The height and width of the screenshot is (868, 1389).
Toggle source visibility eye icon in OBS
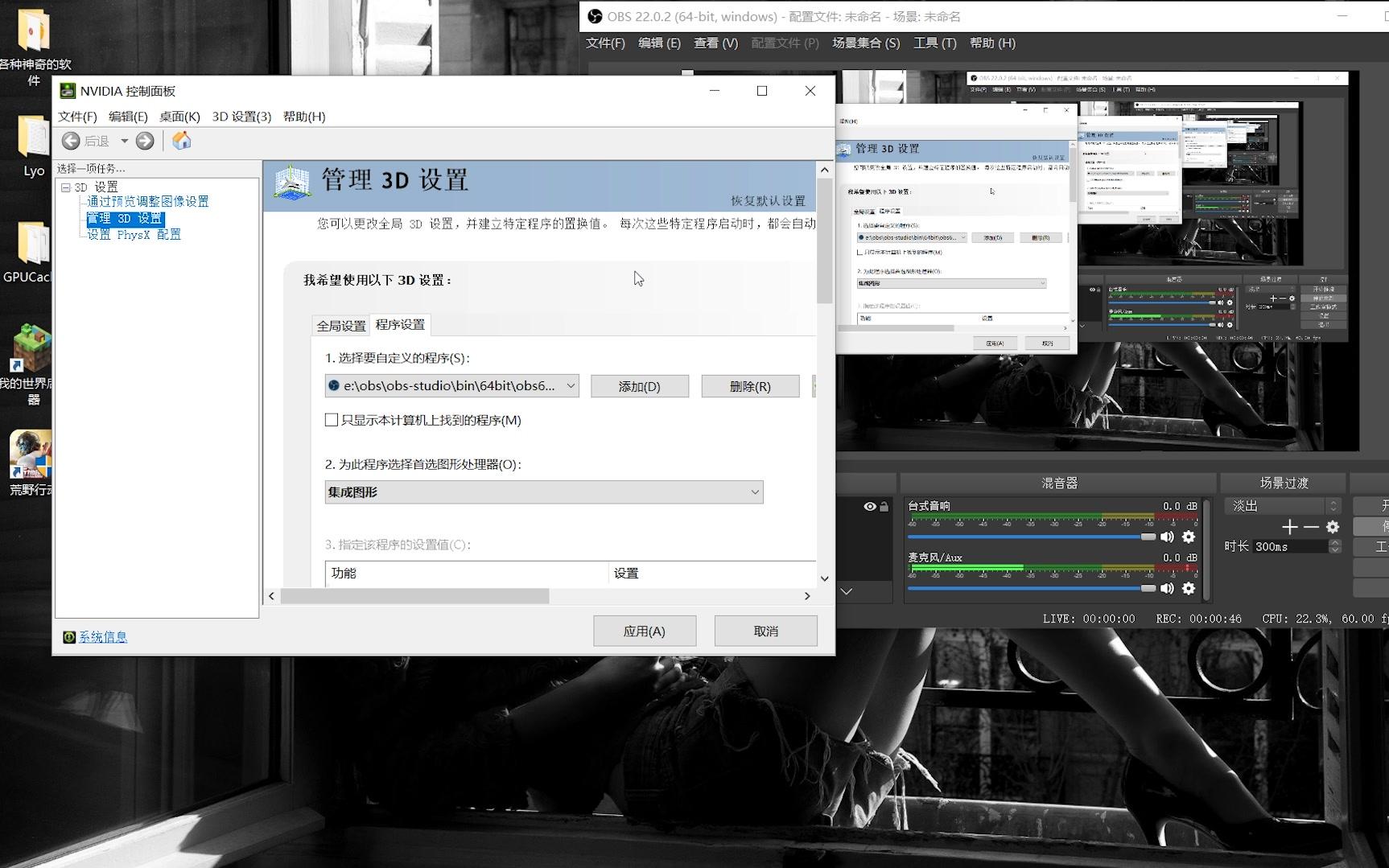tap(869, 507)
